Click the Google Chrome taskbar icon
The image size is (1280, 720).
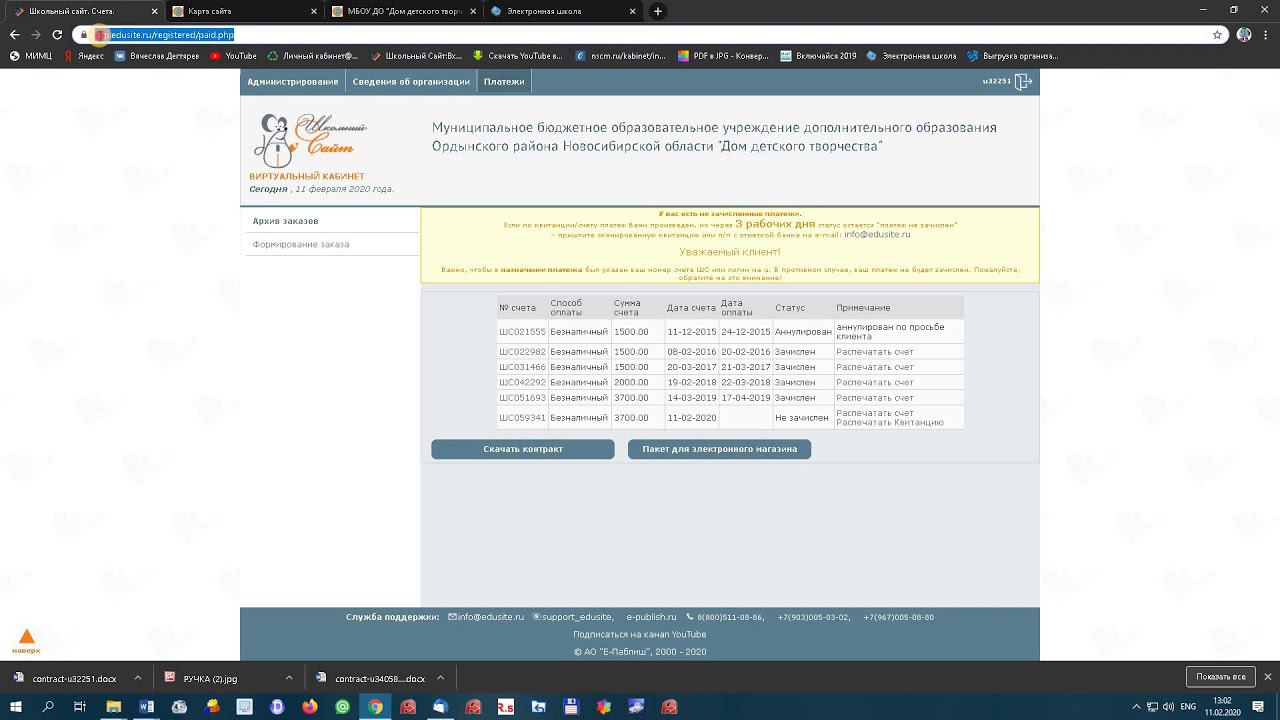click(x=375, y=707)
